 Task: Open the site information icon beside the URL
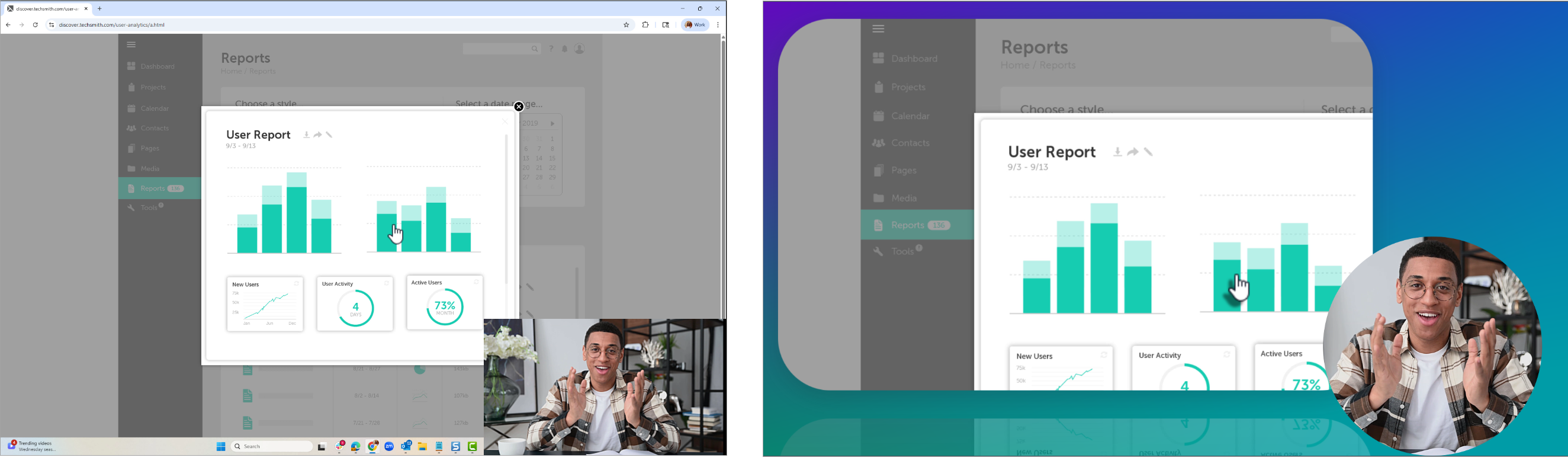click(51, 25)
